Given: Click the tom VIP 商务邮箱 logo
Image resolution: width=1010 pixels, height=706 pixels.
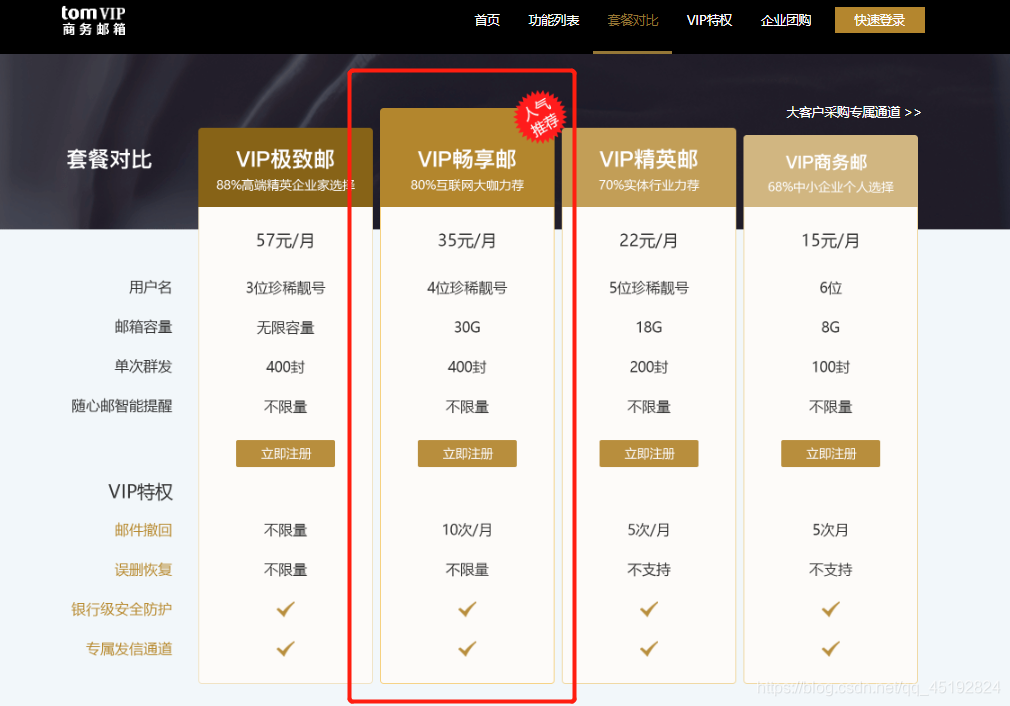Looking at the screenshot, I should 93,21.
